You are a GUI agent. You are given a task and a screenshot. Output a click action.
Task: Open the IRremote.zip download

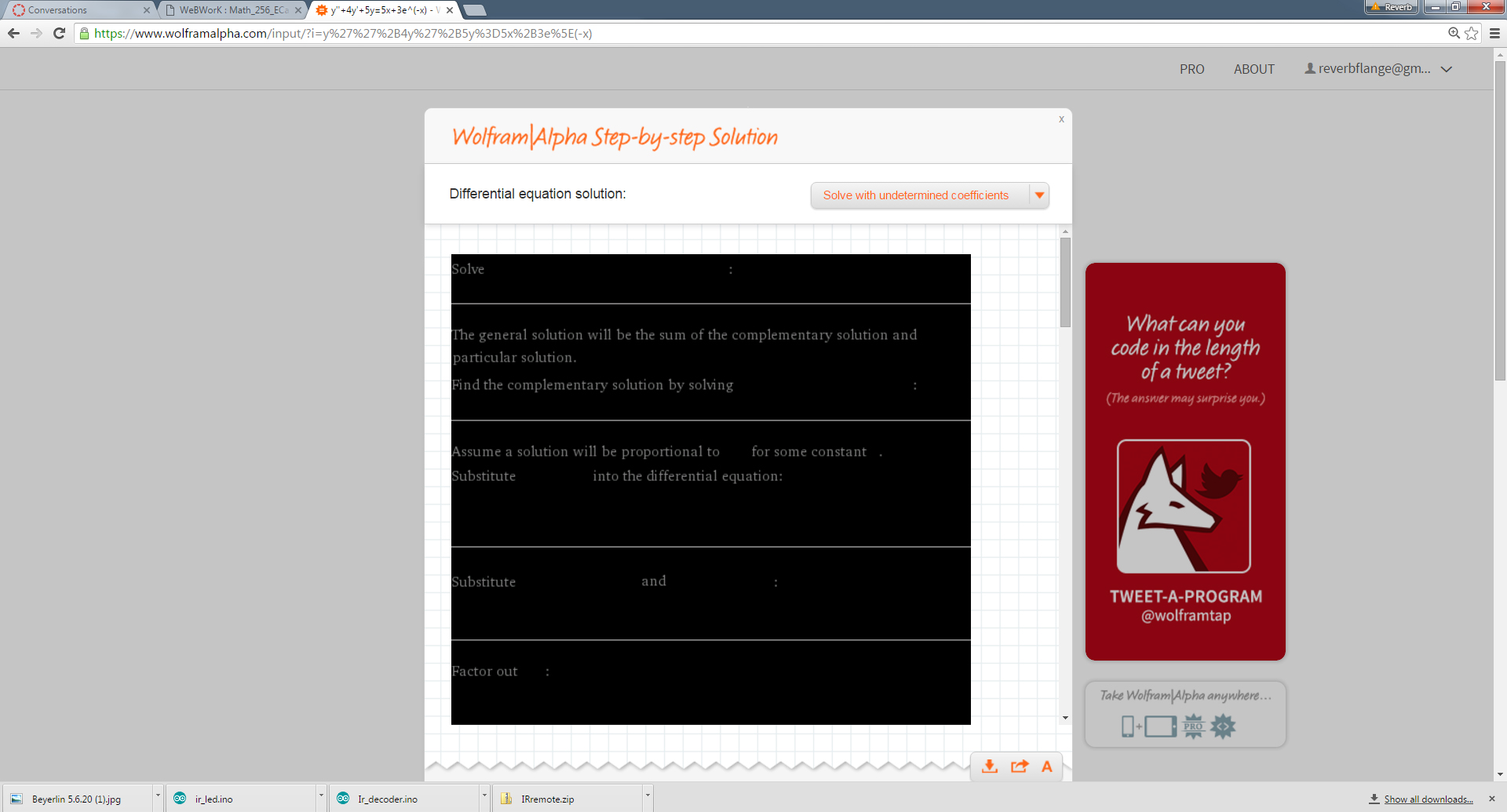tap(568, 799)
